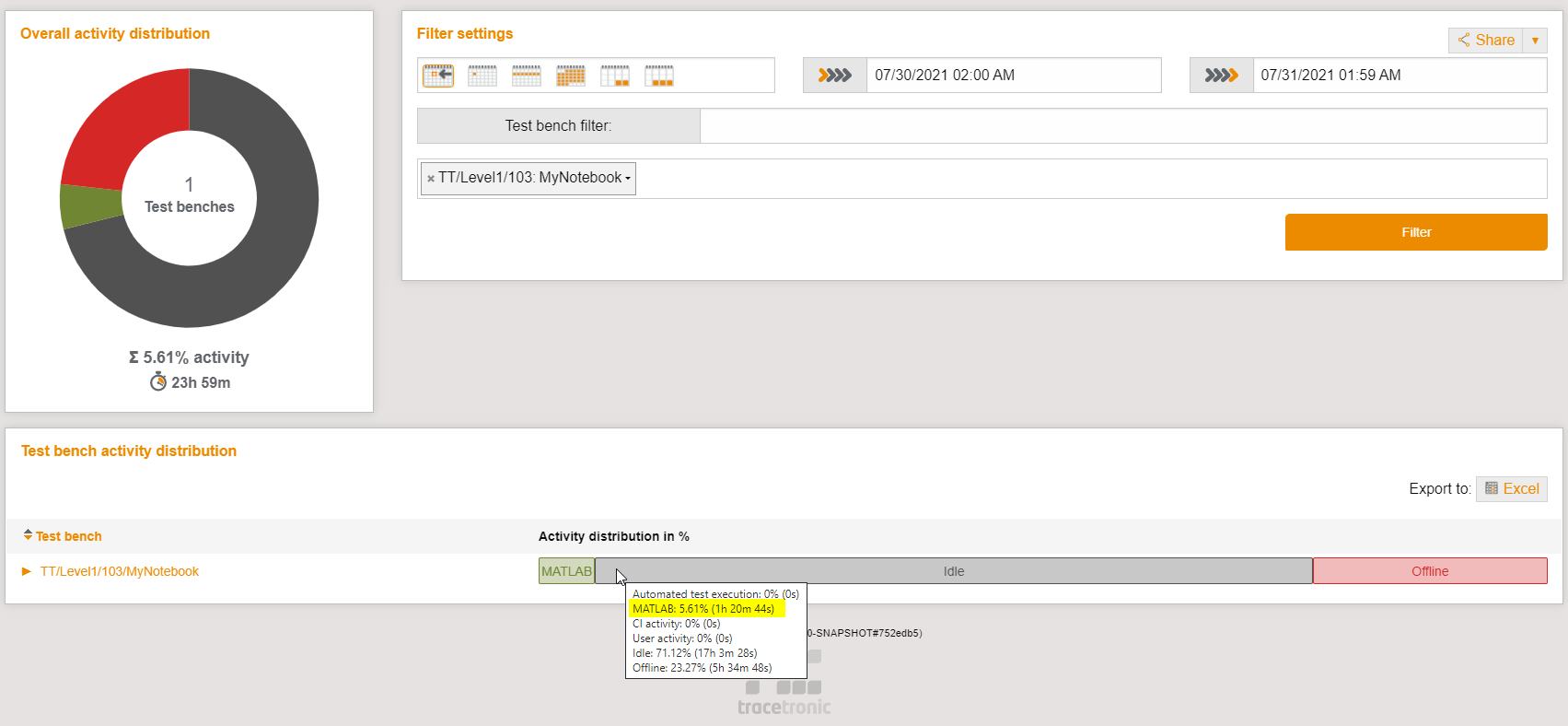Open the Share dropdown arrow
Image resolution: width=1568 pixels, height=726 pixels.
[1535, 41]
